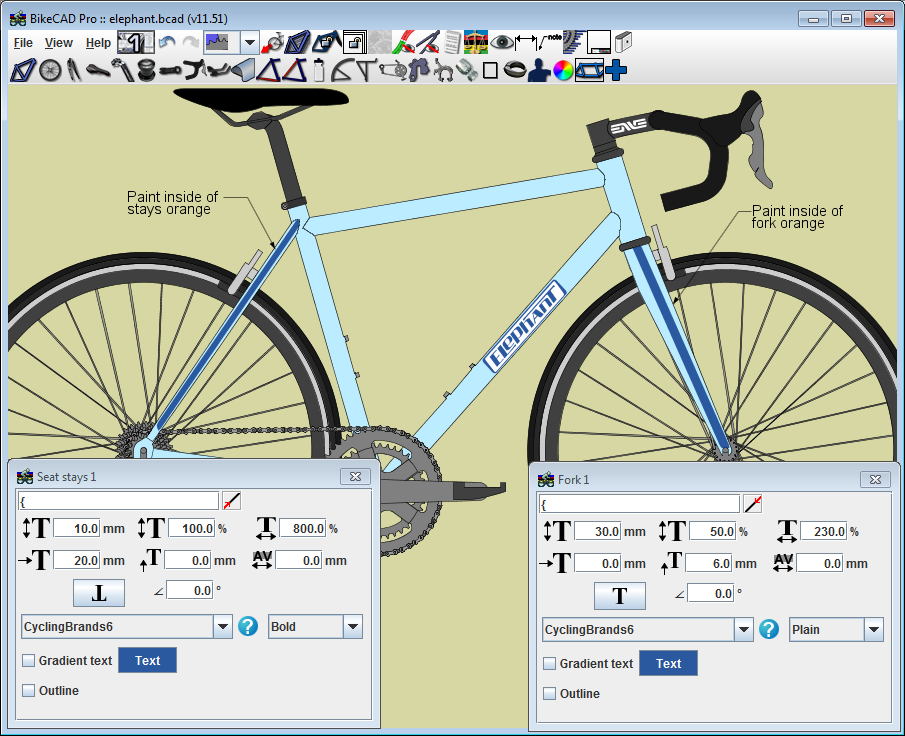This screenshot has width=905, height=736.
Task: Open the seatpost settings icon
Action: 122,70
